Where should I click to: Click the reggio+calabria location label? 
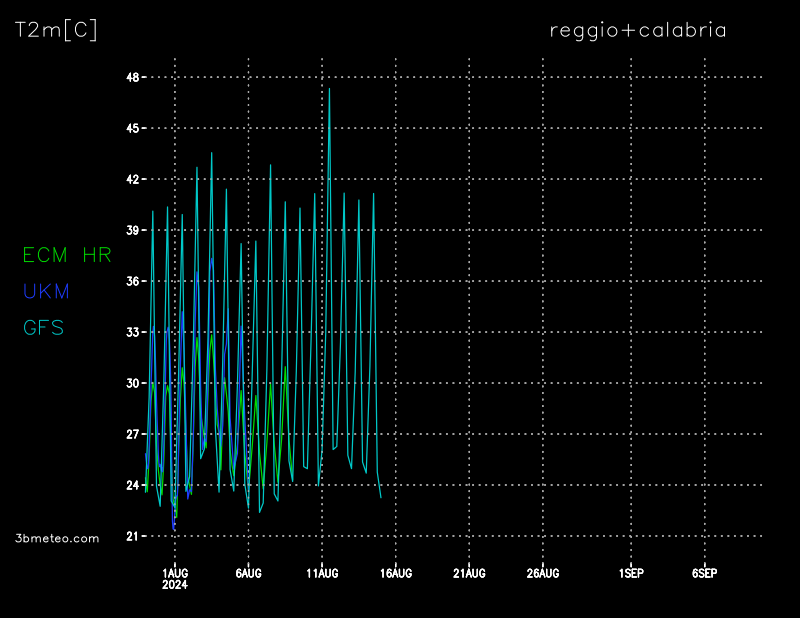(638, 30)
